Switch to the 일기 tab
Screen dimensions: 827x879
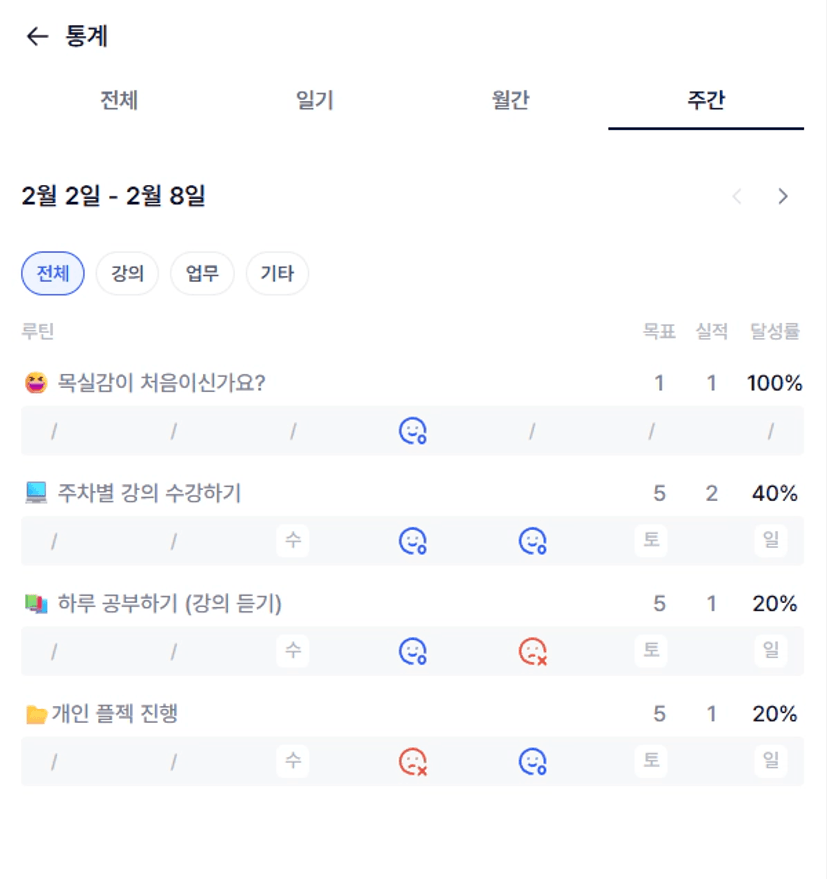click(315, 101)
